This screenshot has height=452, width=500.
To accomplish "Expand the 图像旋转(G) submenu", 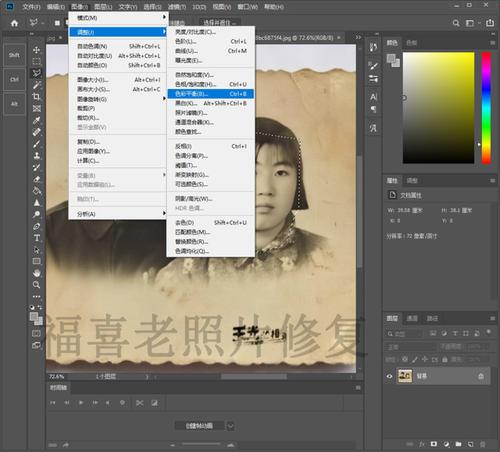I will tap(118, 99).
